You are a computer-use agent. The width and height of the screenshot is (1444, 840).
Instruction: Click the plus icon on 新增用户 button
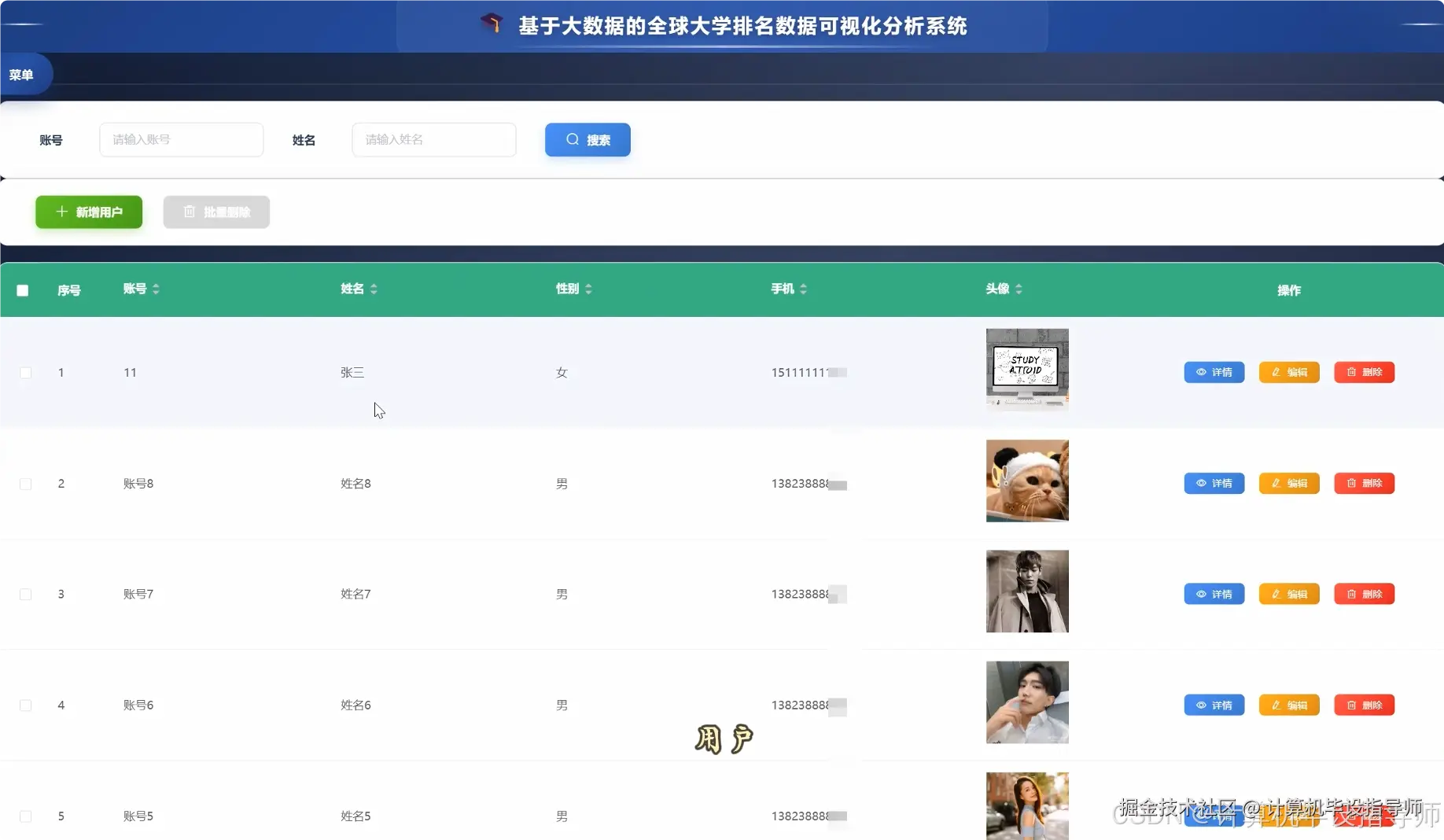tap(62, 212)
